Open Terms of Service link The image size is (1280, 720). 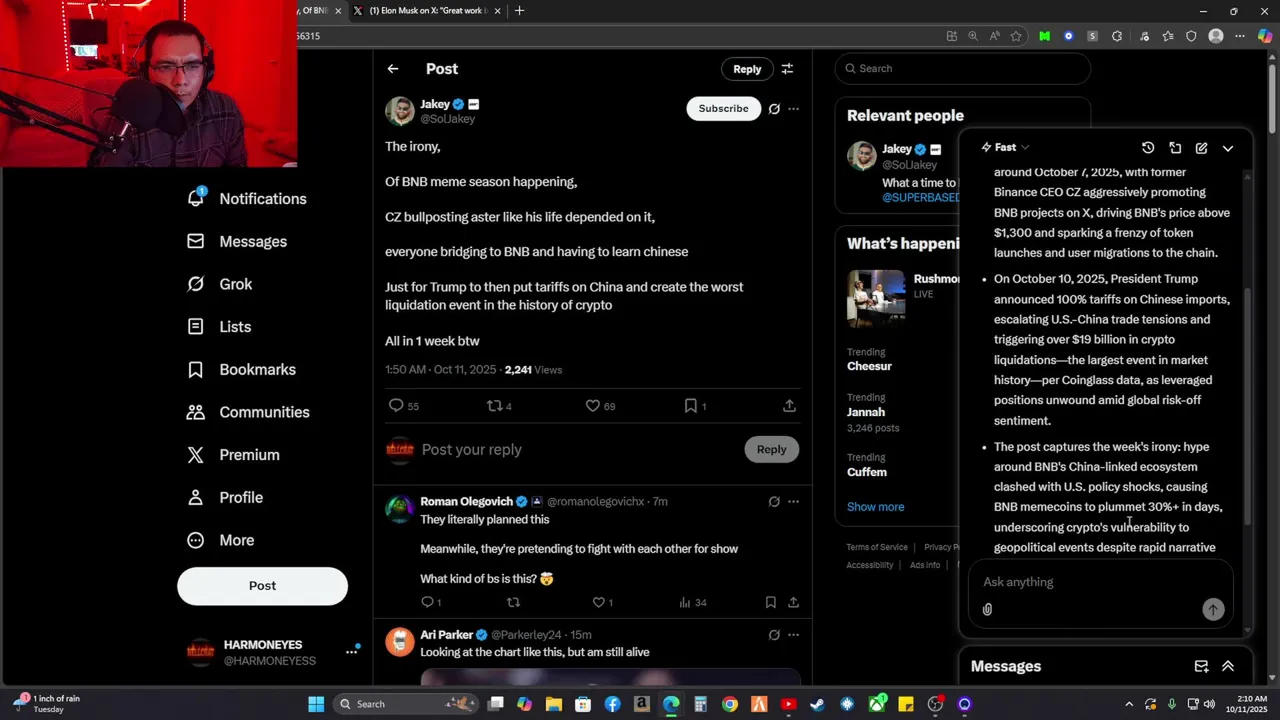(877, 547)
